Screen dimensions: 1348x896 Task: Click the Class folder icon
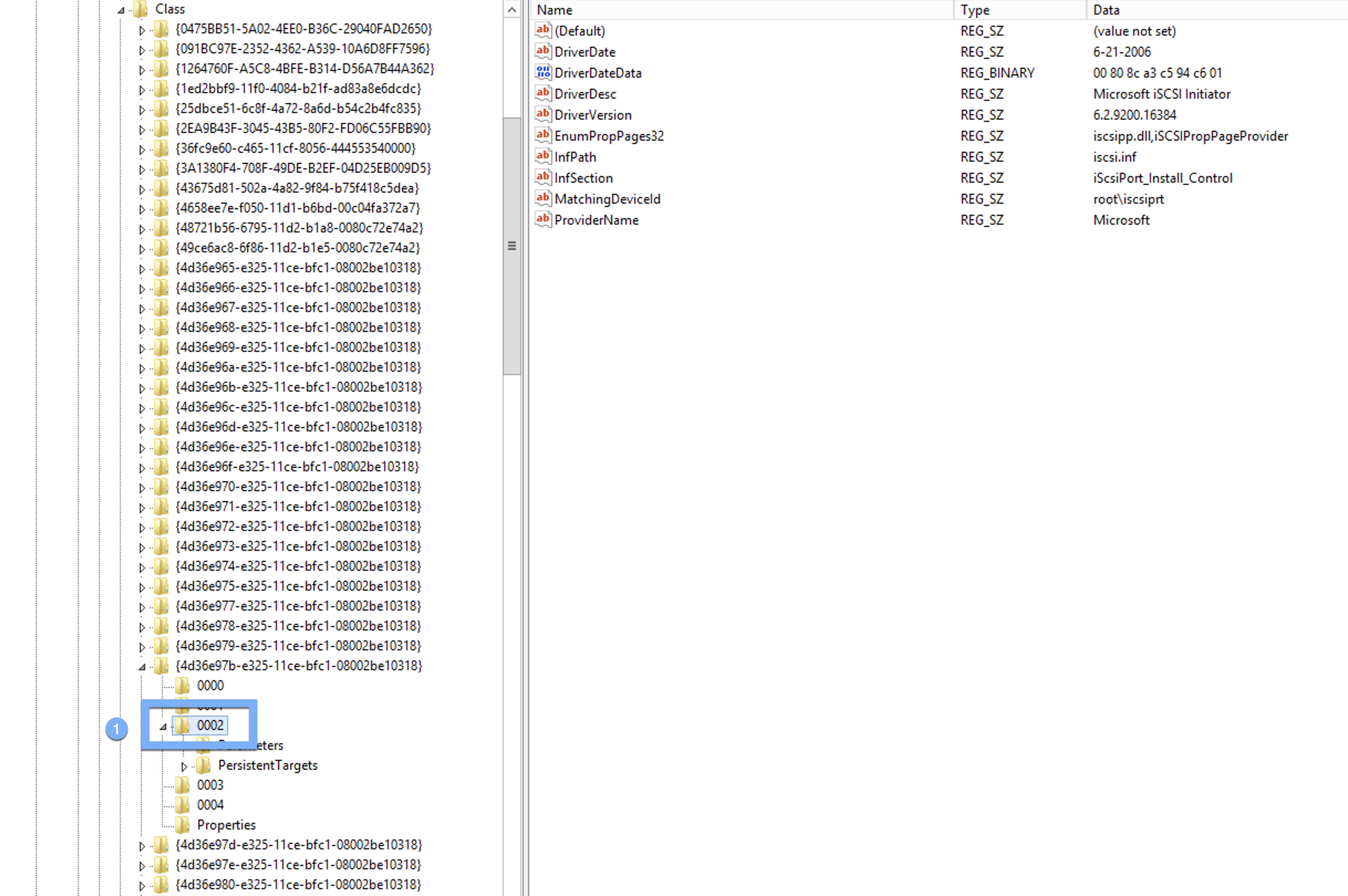(139, 8)
